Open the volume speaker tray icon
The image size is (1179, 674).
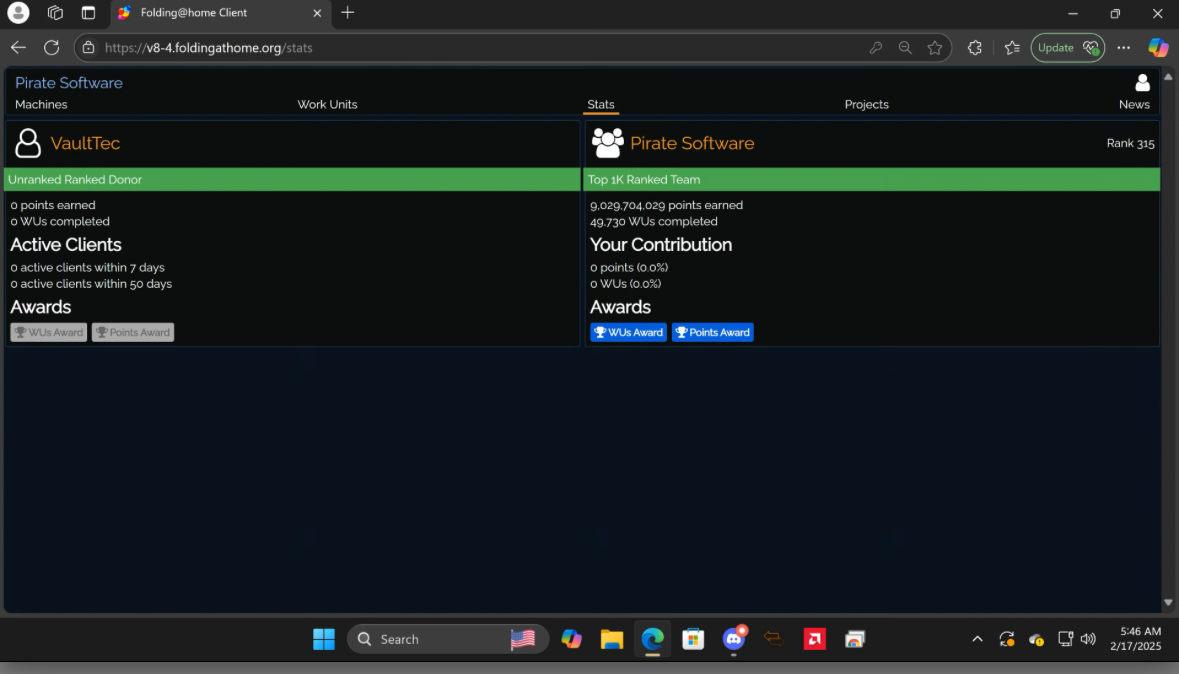coord(1088,639)
